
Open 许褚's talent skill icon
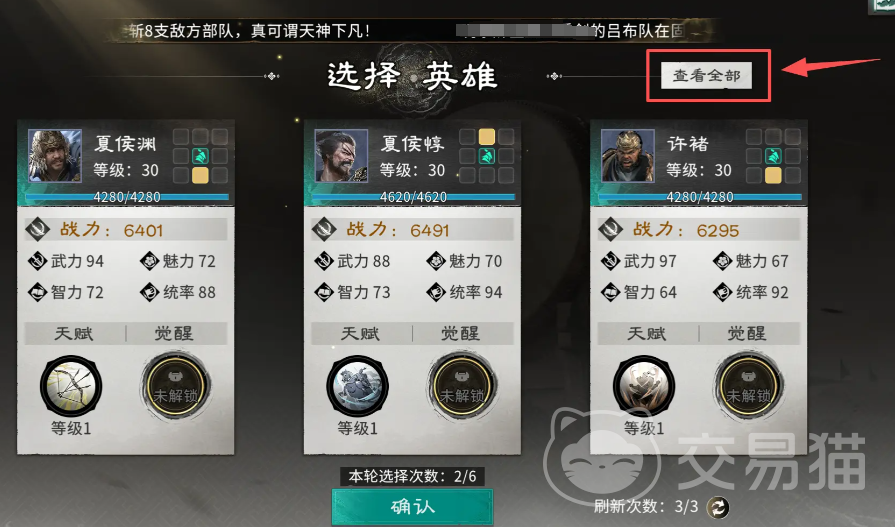[x=644, y=386]
